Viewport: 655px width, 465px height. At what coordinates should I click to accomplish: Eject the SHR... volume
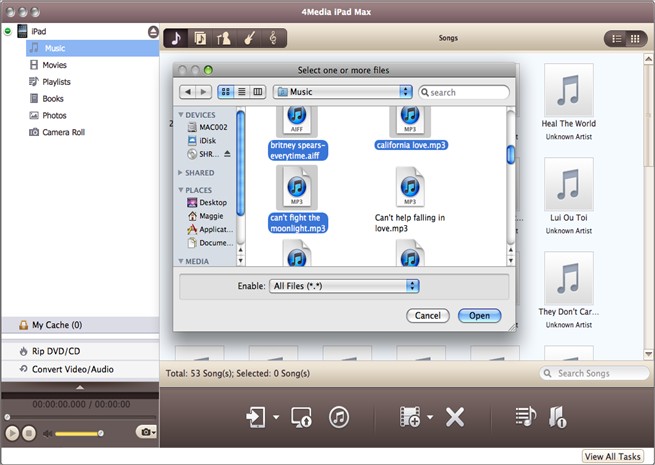[227, 154]
